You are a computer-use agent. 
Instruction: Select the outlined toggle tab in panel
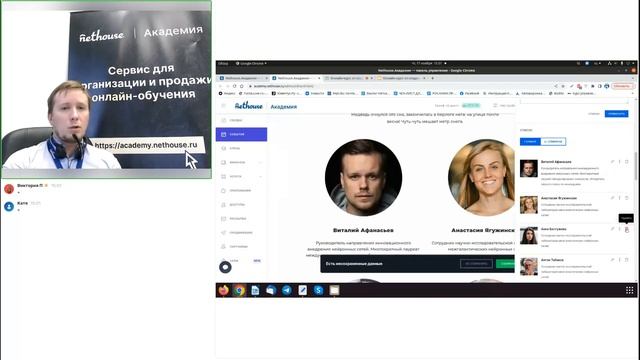pyautogui.click(x=553, y=142)
